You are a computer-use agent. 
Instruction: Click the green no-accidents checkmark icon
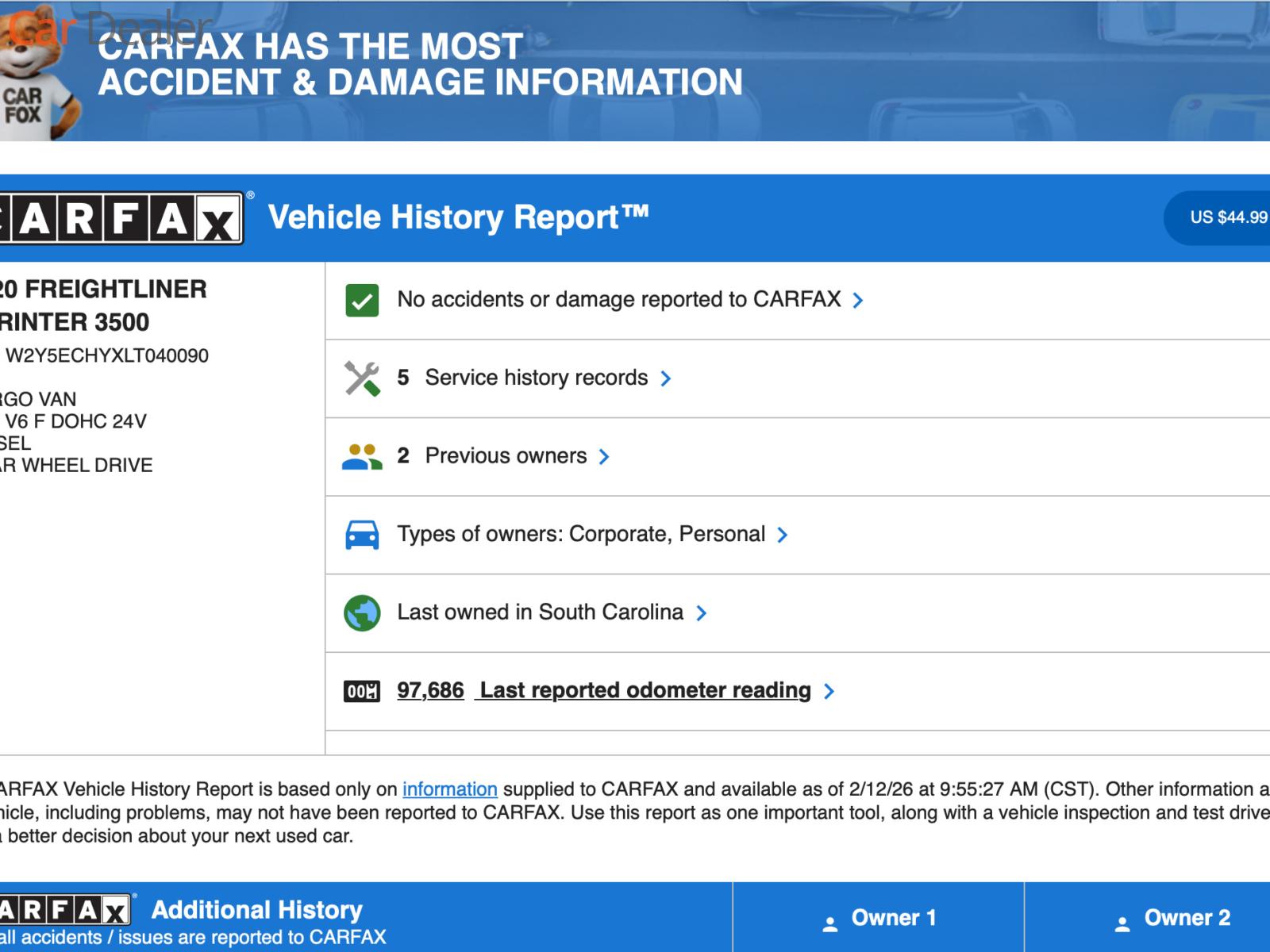(x=362, y=301)
